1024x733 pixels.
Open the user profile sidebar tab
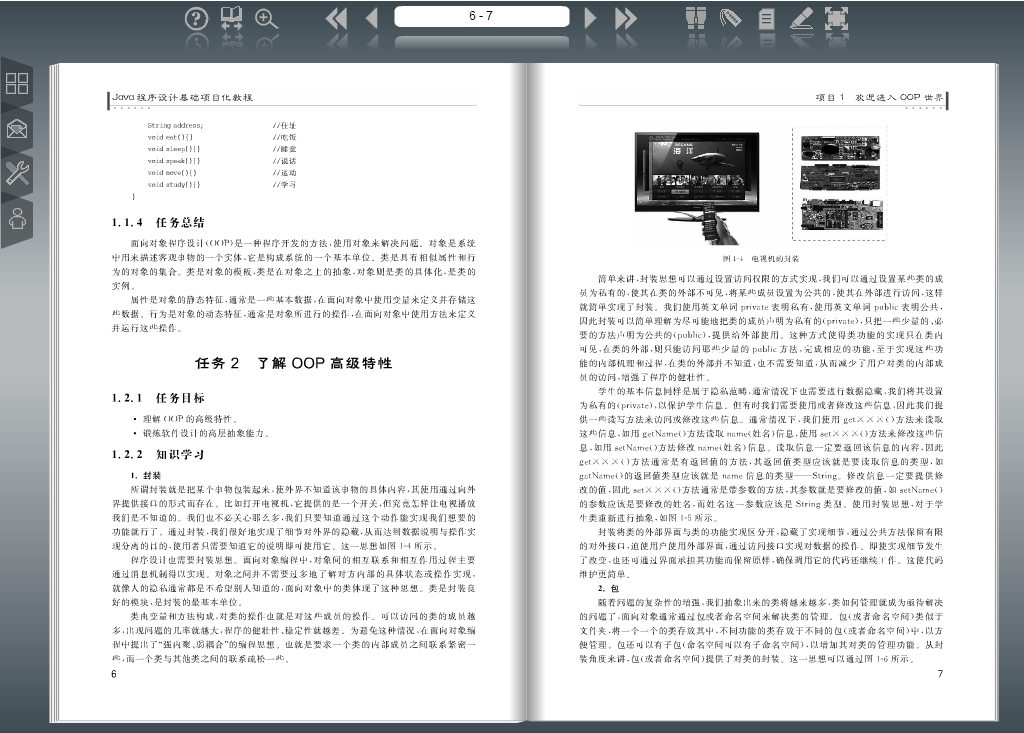17,216
